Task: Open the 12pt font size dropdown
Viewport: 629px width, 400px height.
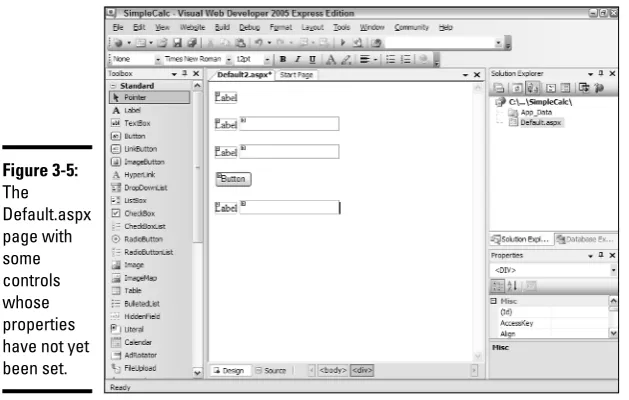Action: click(267, 60)
